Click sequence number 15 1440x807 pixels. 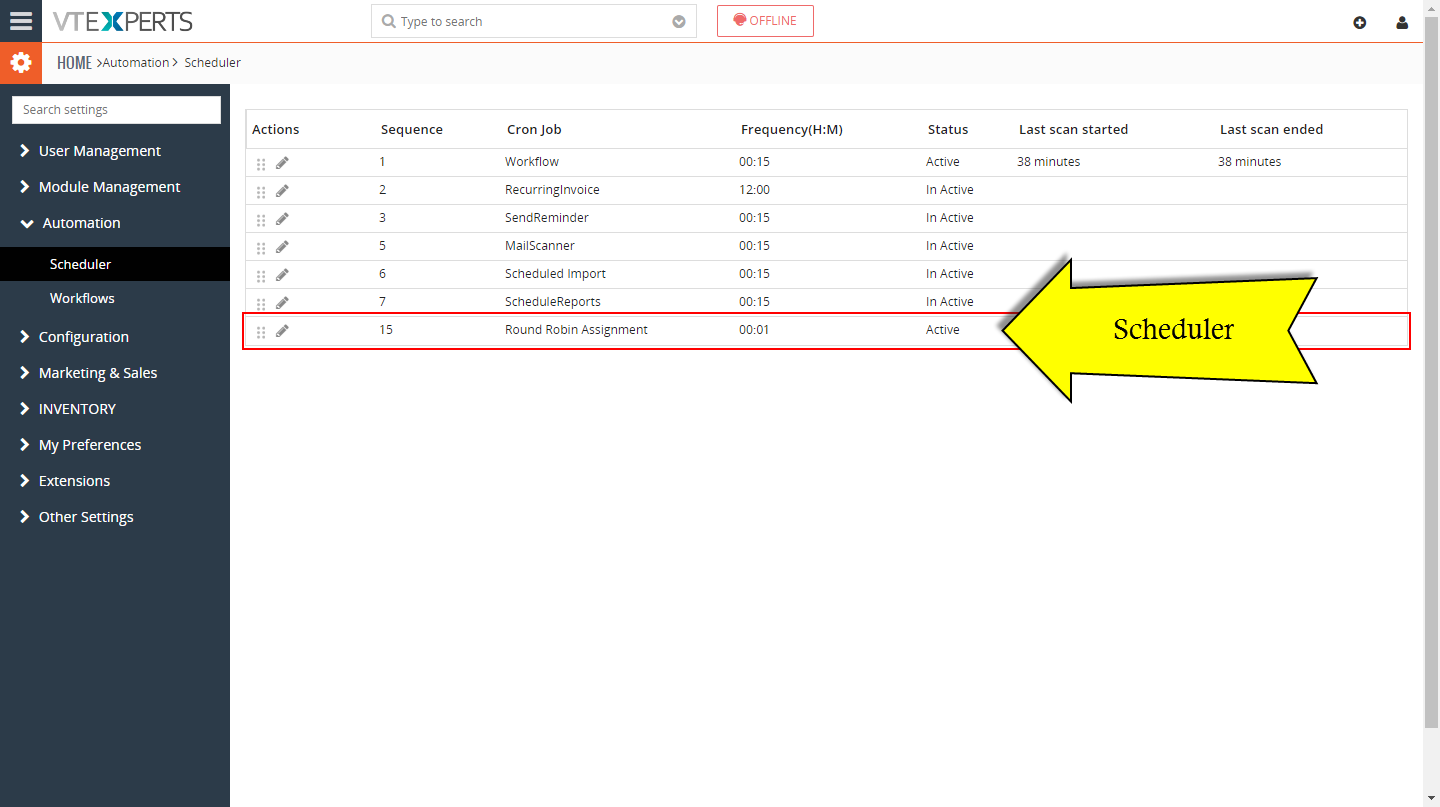386,329
